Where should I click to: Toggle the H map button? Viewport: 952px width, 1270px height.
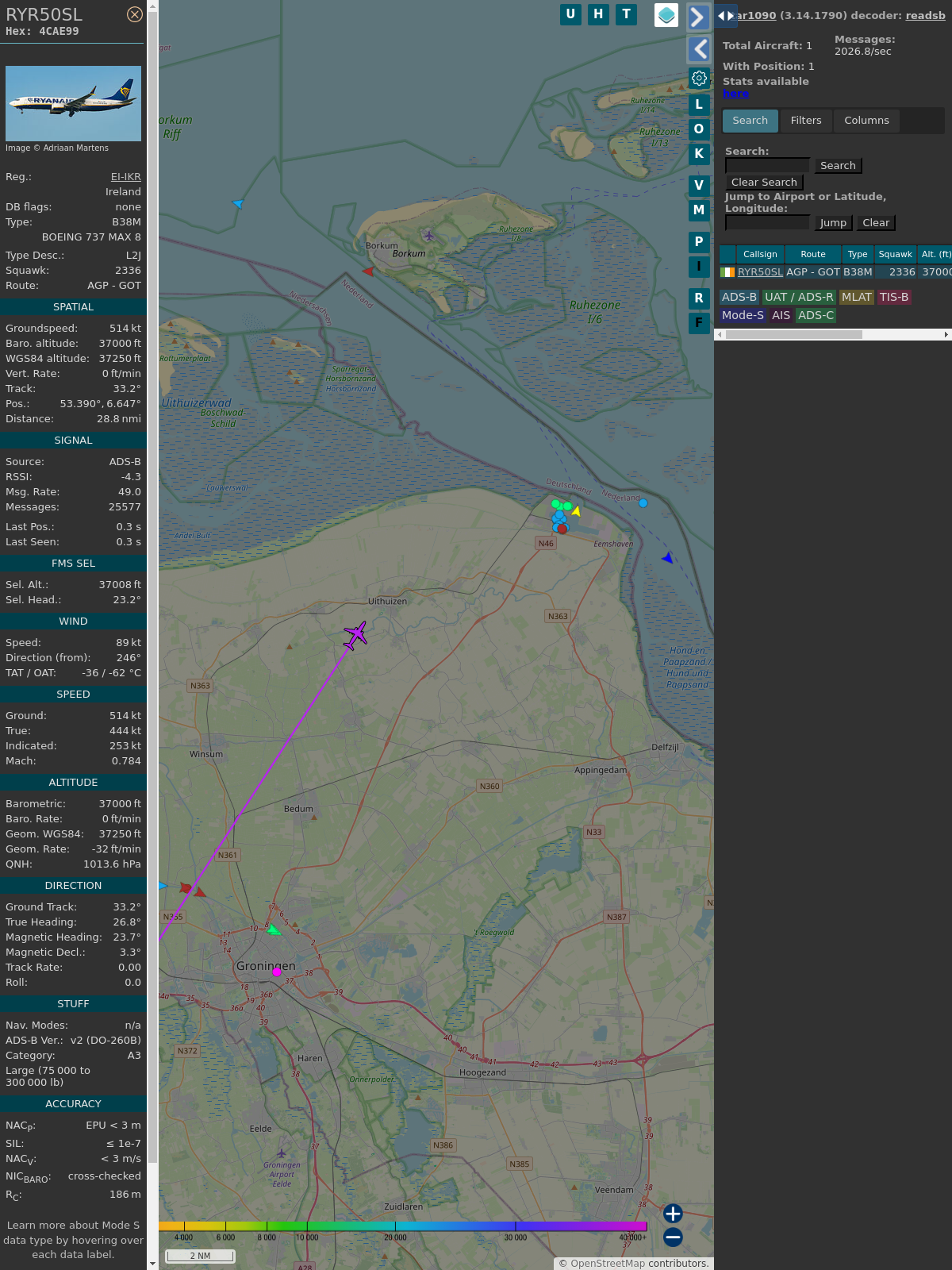pyautogui.click(x=598, y=14)
